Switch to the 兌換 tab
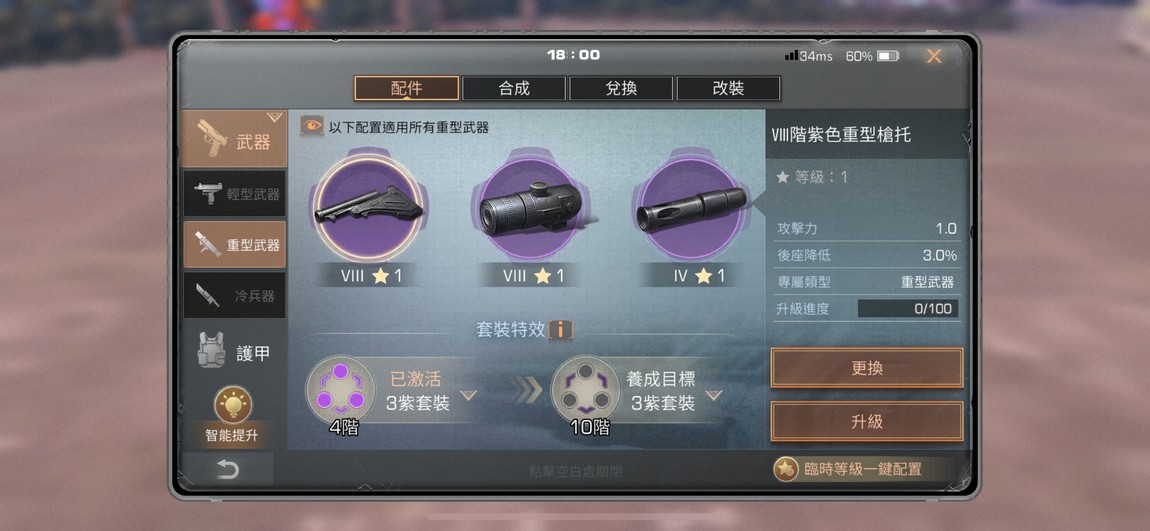 pos(621,89)
